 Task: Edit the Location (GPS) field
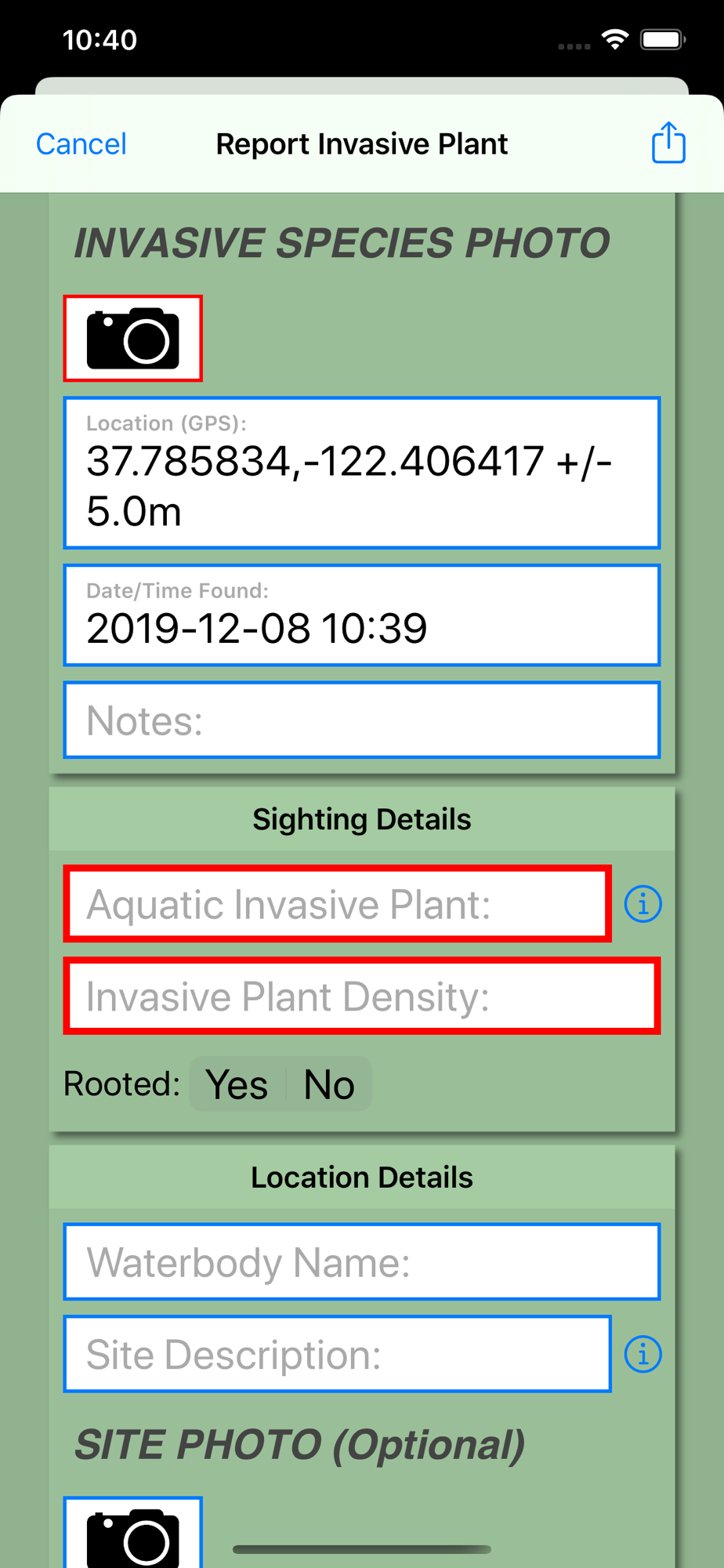coord(361,472)
